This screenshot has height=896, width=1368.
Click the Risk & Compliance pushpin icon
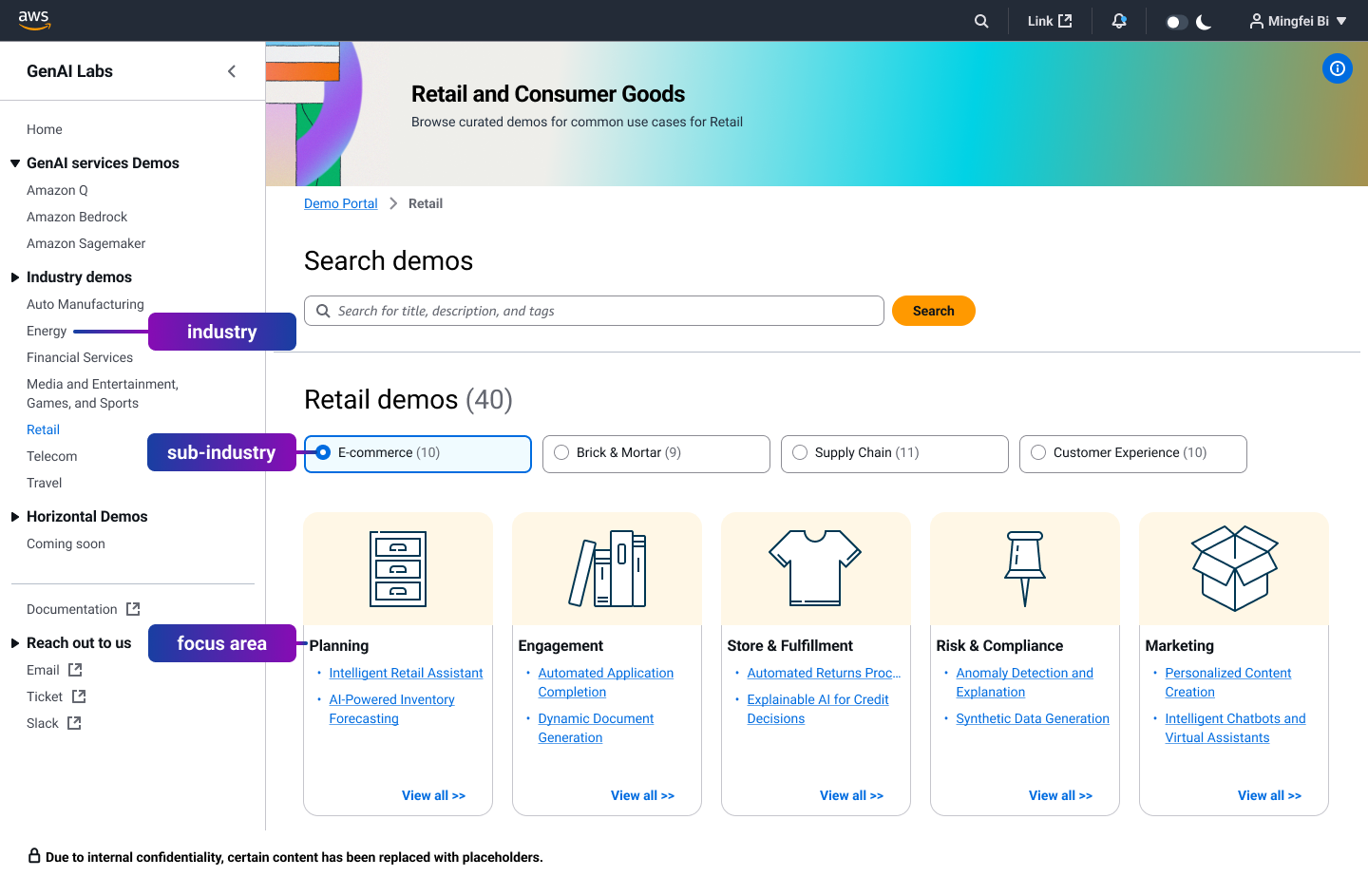(x=1025, y=568)
